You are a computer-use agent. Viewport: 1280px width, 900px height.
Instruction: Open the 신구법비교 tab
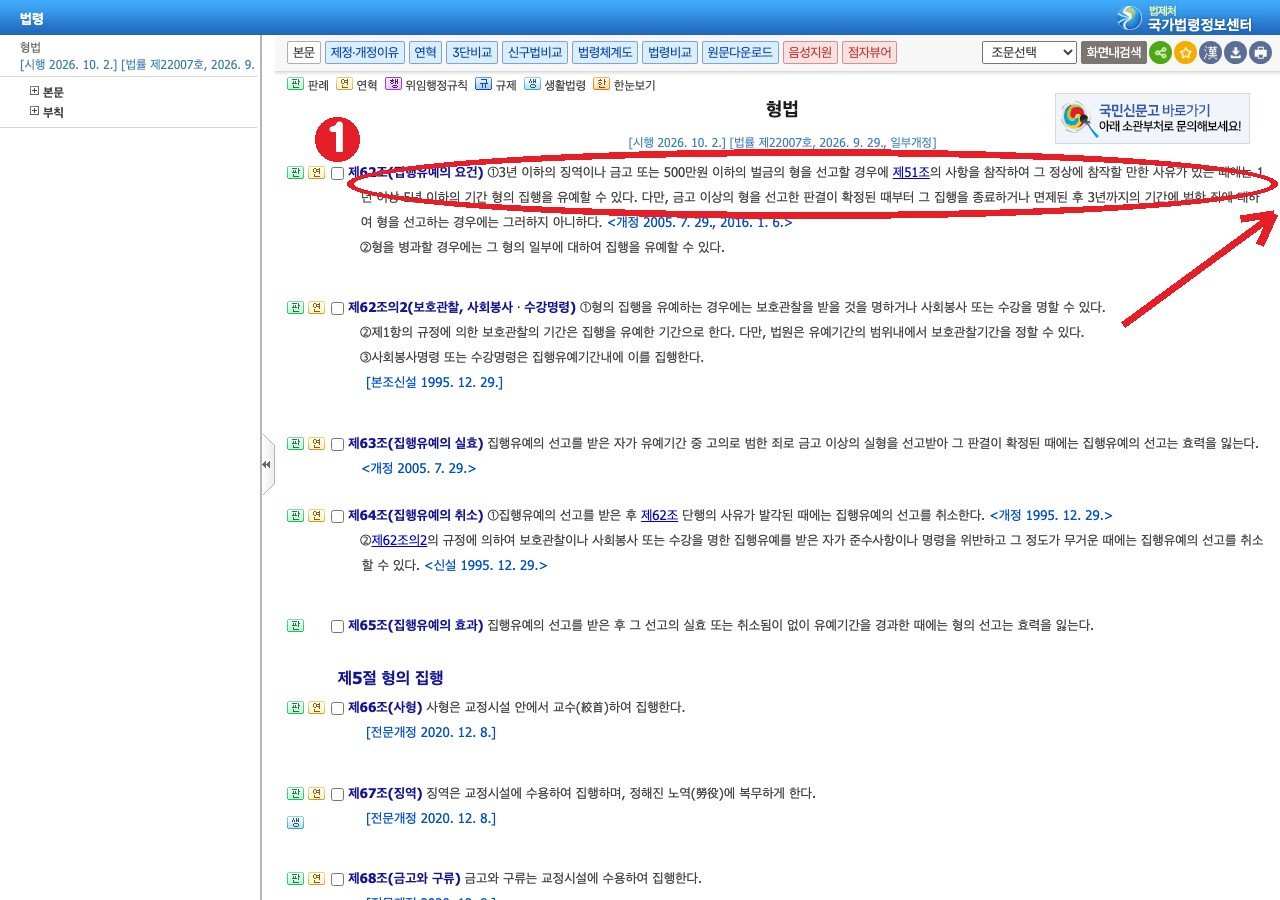(x=536, y=52)
